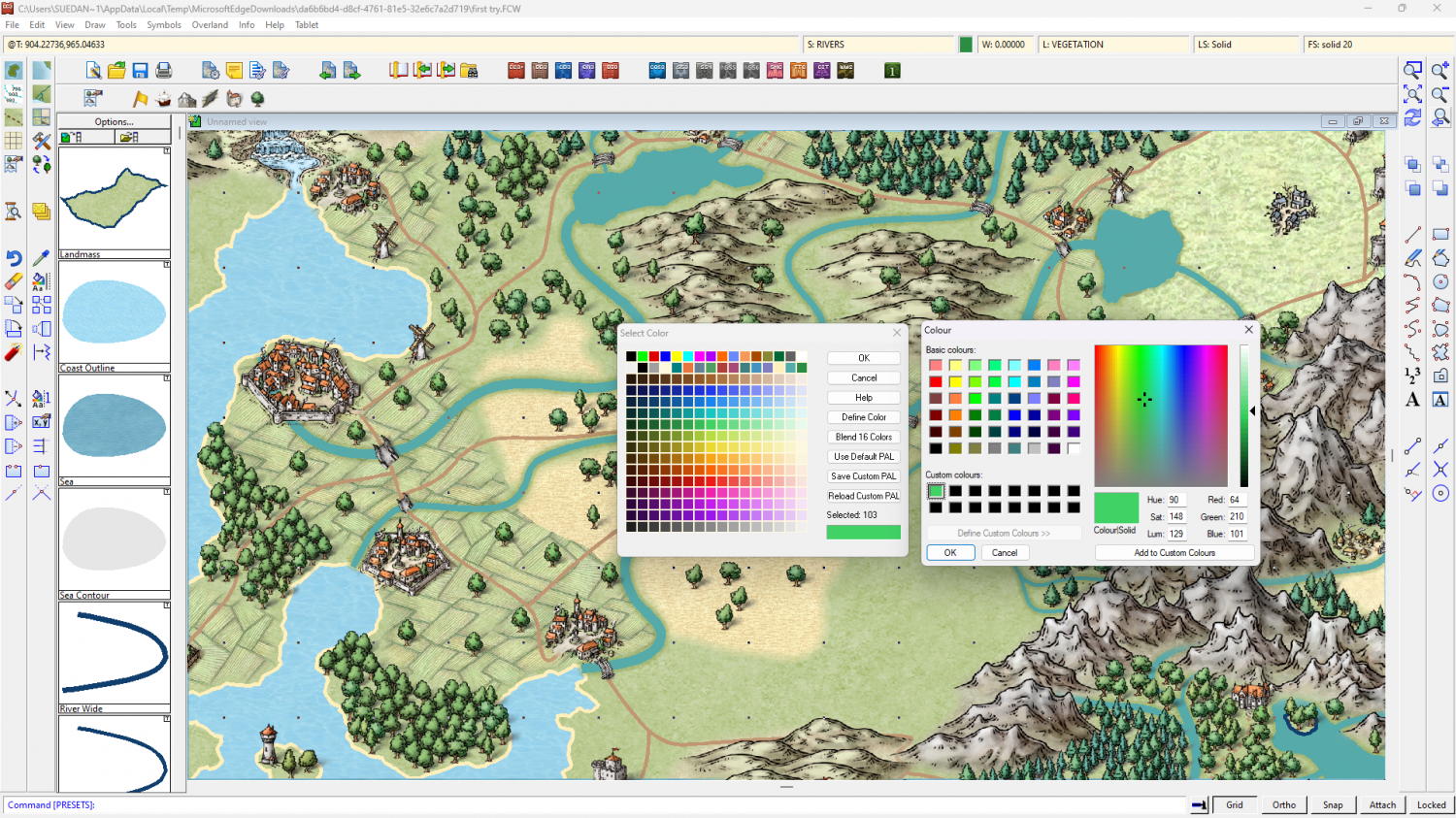Open the LS: Solid line style selector
The height and width of the screenshot is (818, 1456).
point(1246,45)
